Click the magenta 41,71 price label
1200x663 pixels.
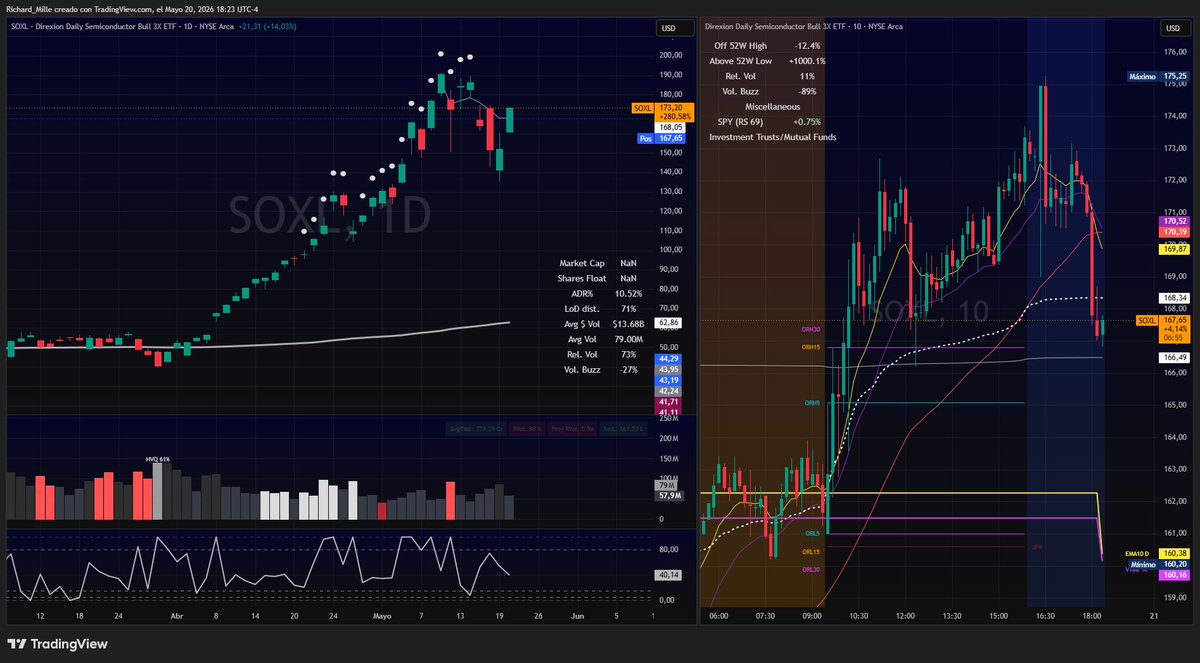[668, 401]
